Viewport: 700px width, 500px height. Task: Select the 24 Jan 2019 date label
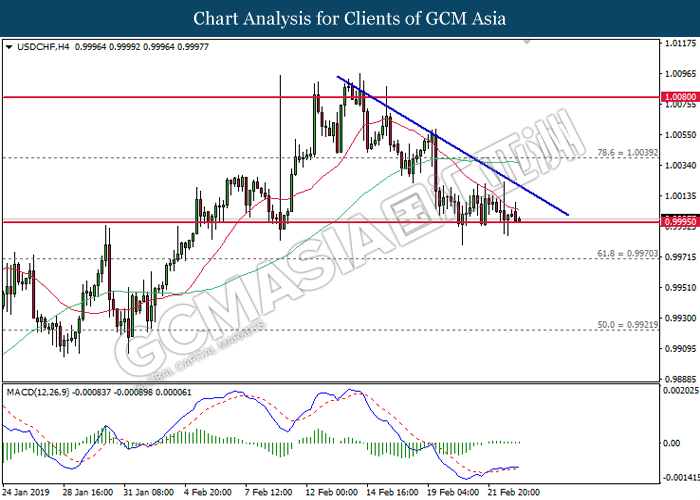click(x=26, y=492)
